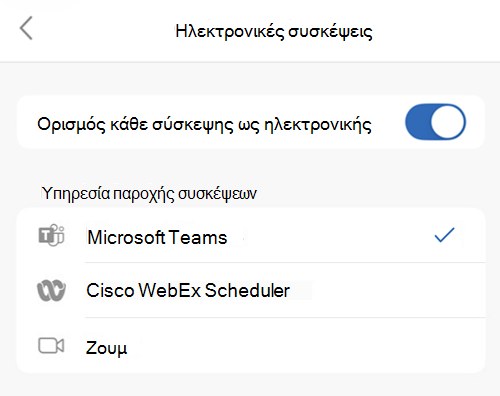Click the Microsoft Teams logo icon
The width and height of the screenshot is (500, 396).
[x=51, y=235]
